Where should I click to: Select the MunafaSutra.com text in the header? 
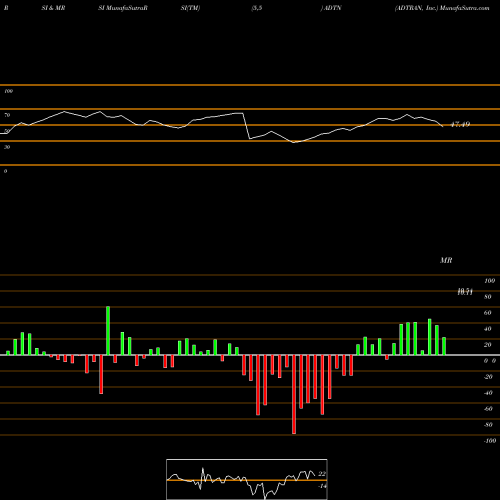465,8
